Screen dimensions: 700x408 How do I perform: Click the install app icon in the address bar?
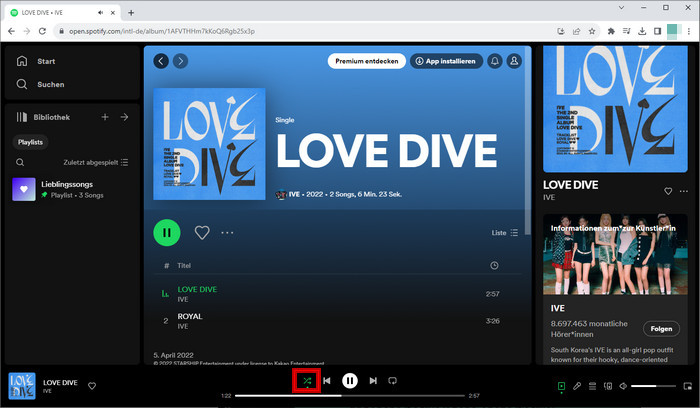pyautogui.click(x=561, y=31)
